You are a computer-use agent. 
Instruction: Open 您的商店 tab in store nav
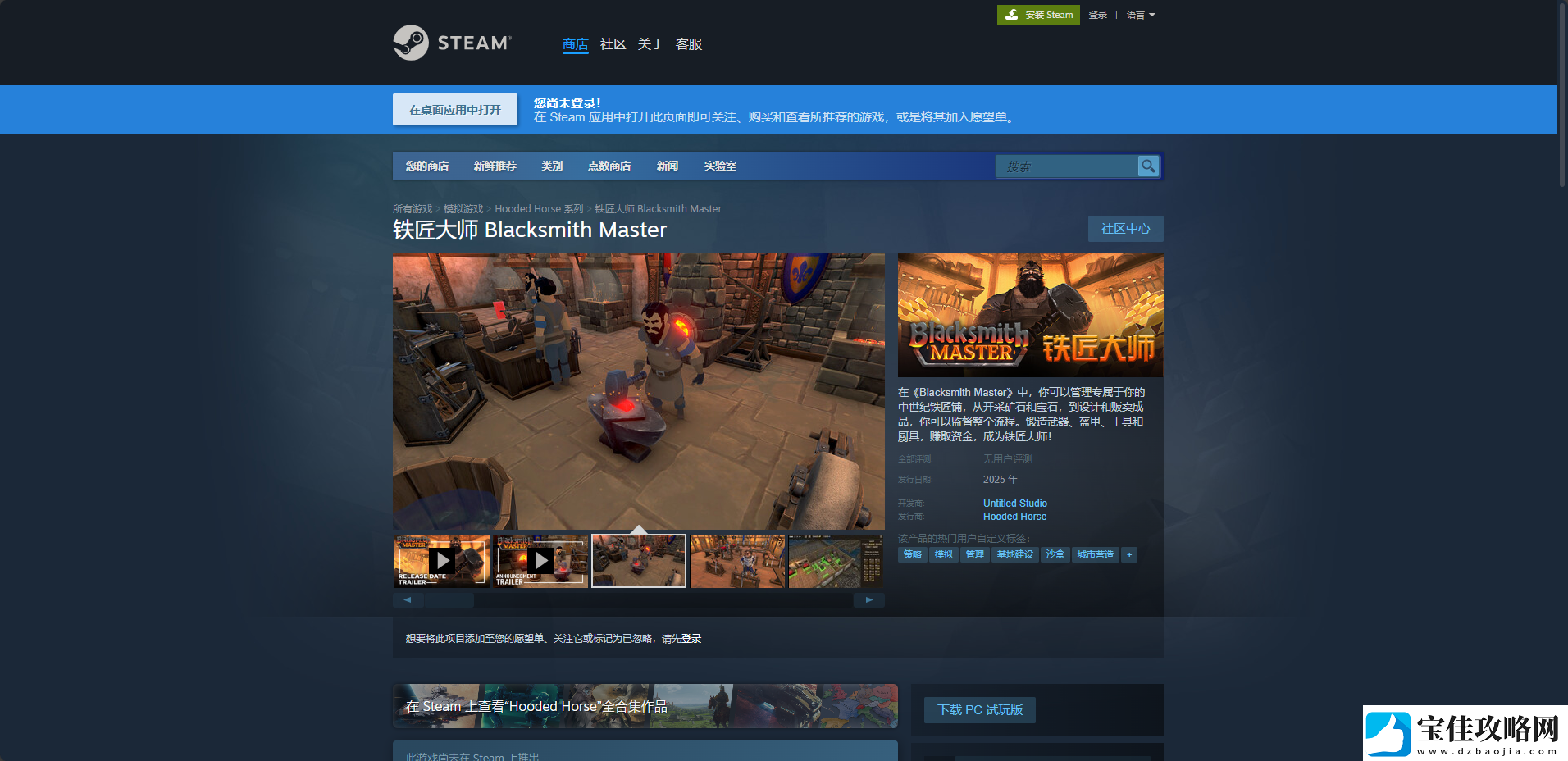click(x=427, y=166)
